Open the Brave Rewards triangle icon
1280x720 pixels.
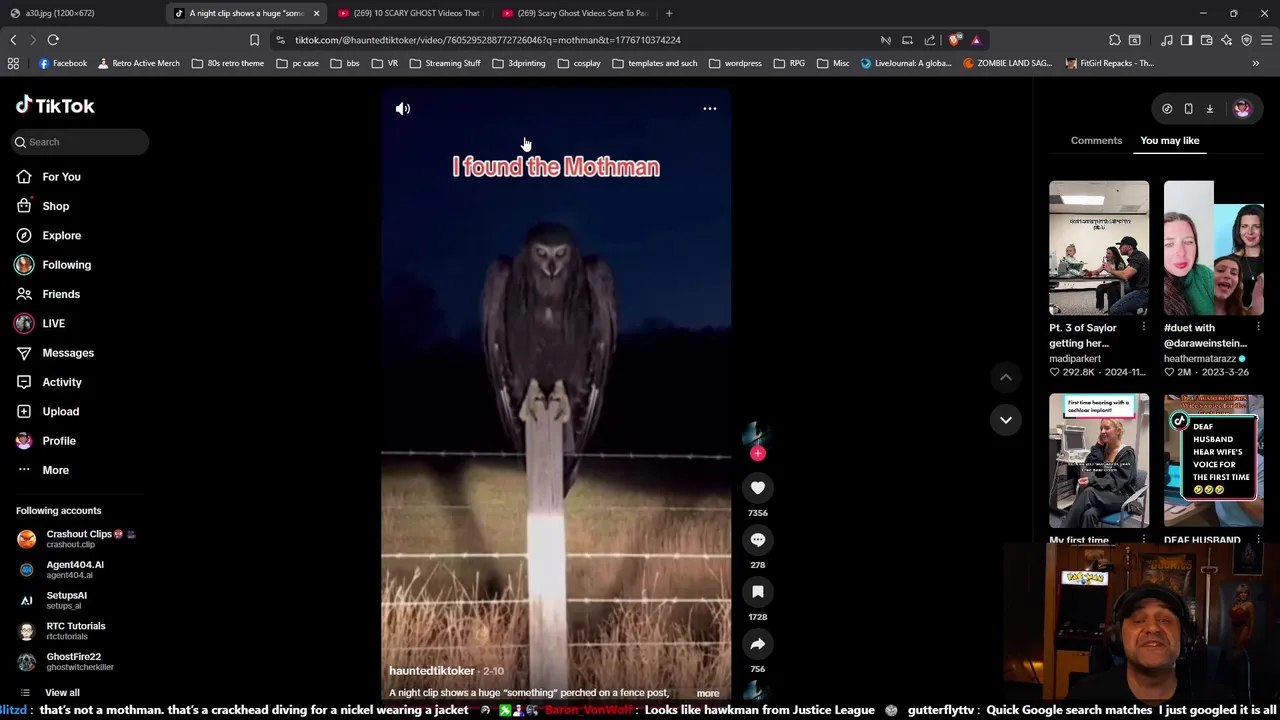[976, 40]
